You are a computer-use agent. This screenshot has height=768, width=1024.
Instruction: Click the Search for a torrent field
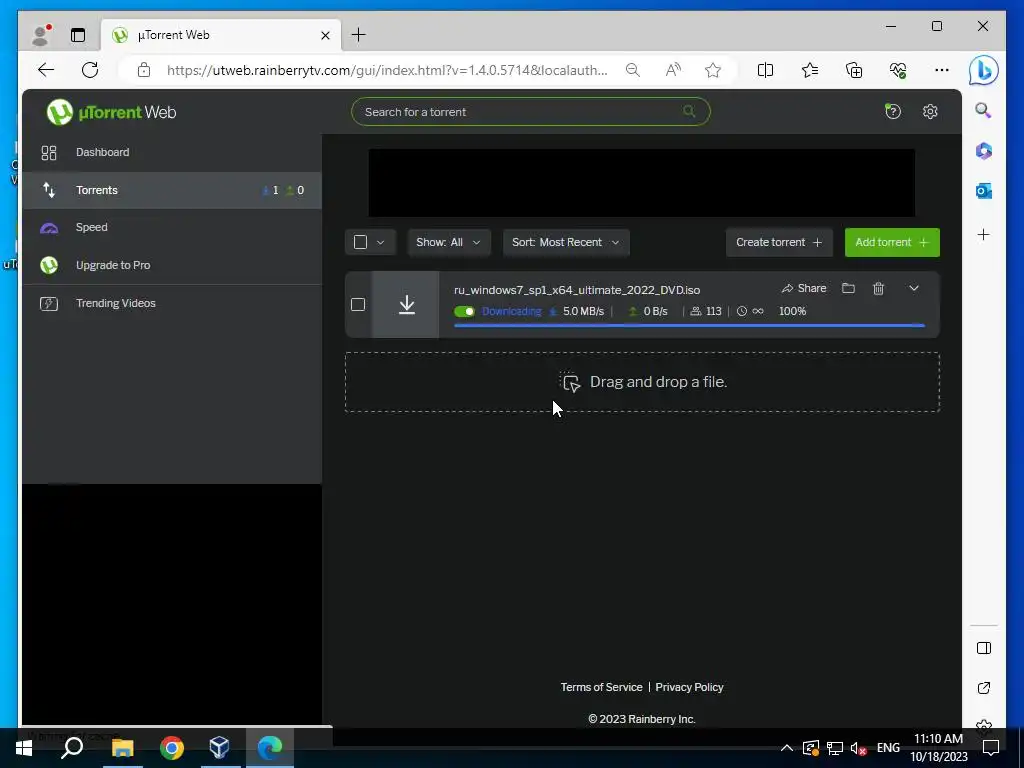[530, 112]
